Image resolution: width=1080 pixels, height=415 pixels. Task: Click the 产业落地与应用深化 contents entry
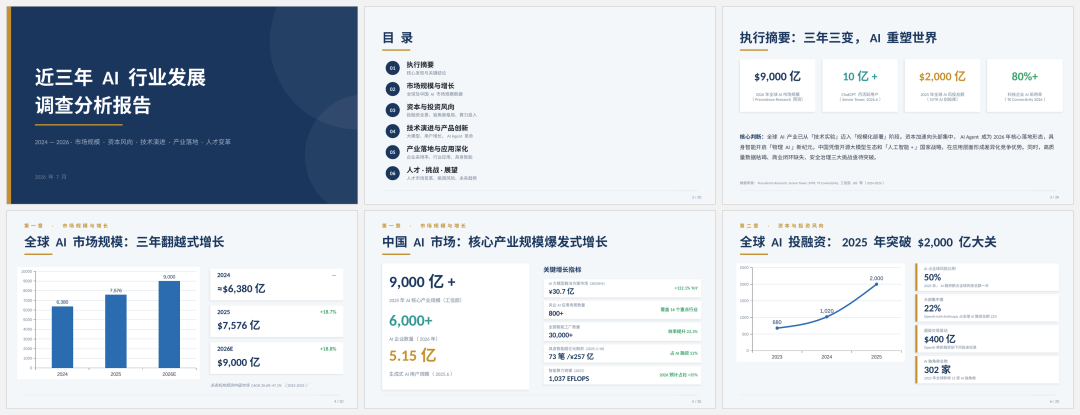pos(437,149)
